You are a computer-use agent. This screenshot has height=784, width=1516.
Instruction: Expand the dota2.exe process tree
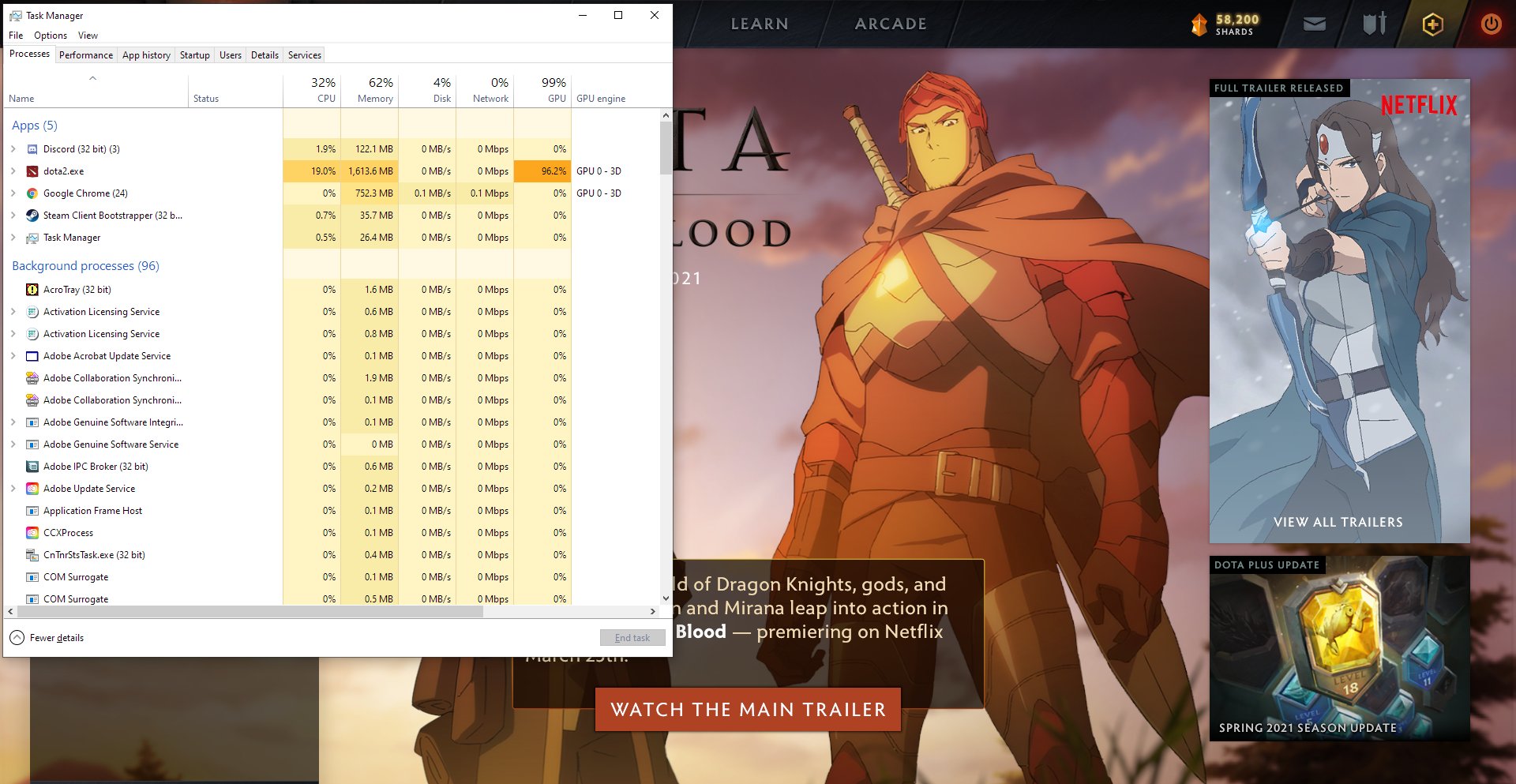pos(13,171)
